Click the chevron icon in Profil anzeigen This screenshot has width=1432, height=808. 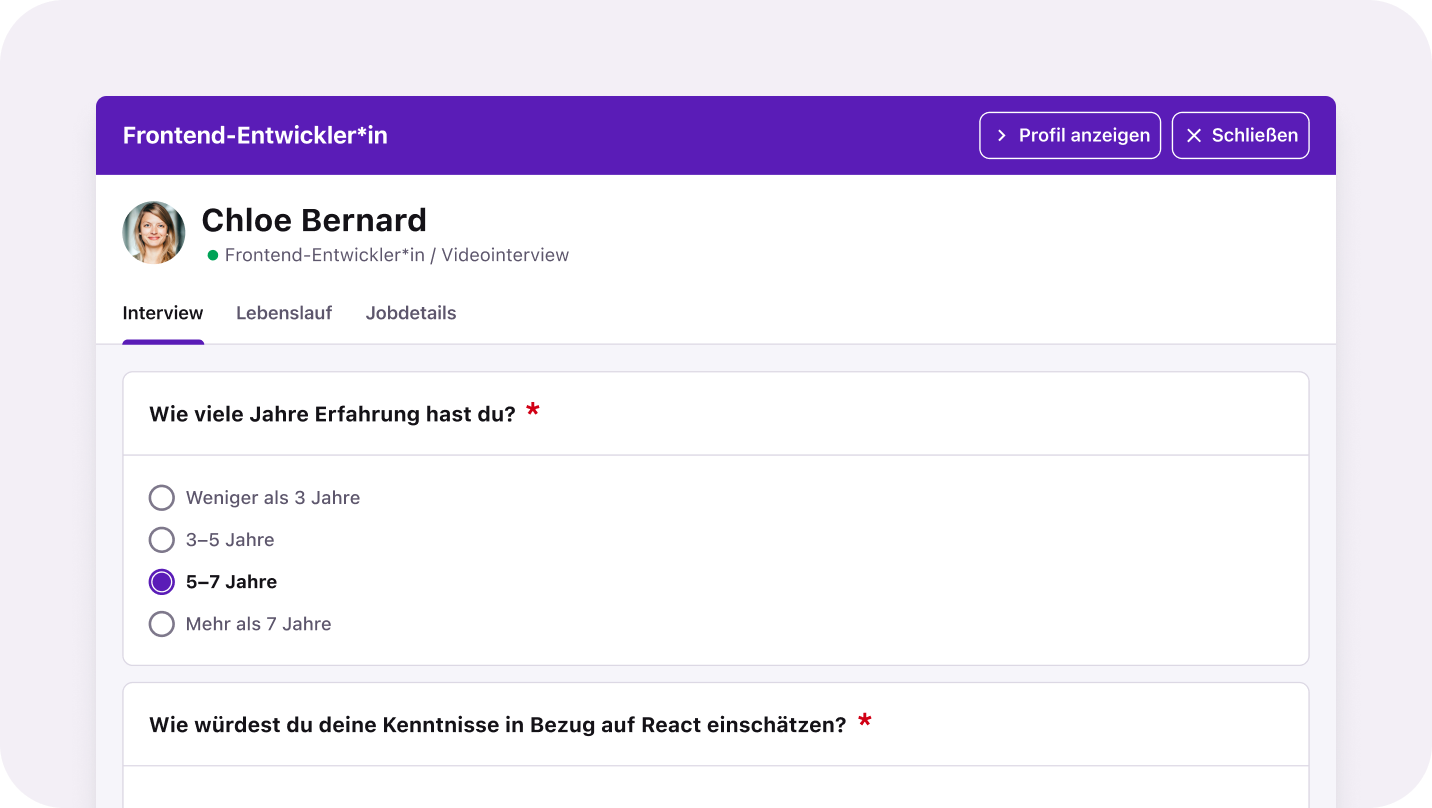tap(1001, 136)
